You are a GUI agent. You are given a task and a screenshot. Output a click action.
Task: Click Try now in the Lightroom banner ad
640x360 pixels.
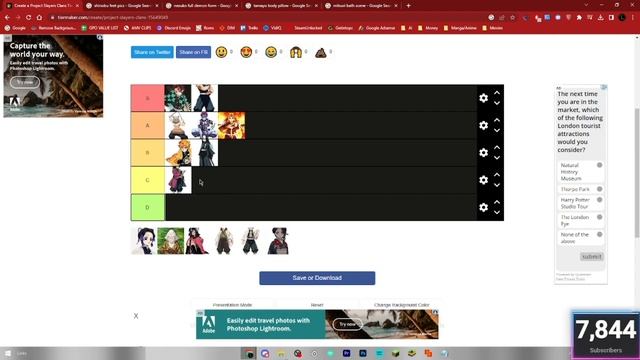pyautogui.click(x=347, y=324)
